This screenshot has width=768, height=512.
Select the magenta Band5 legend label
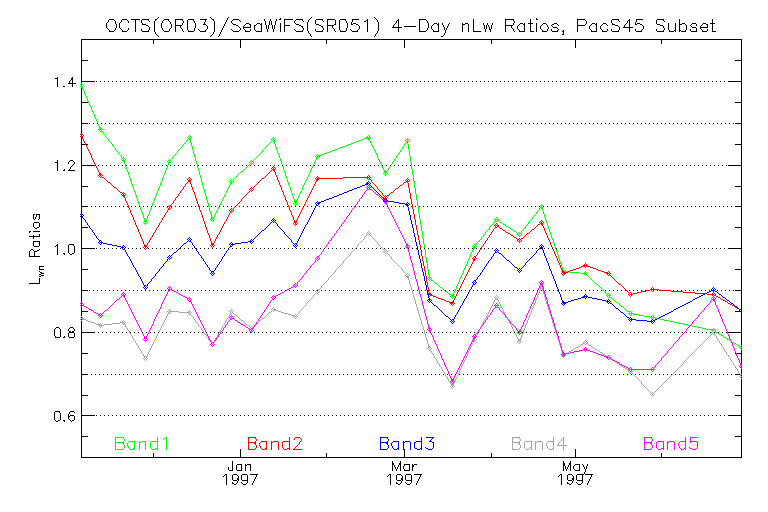671,444
